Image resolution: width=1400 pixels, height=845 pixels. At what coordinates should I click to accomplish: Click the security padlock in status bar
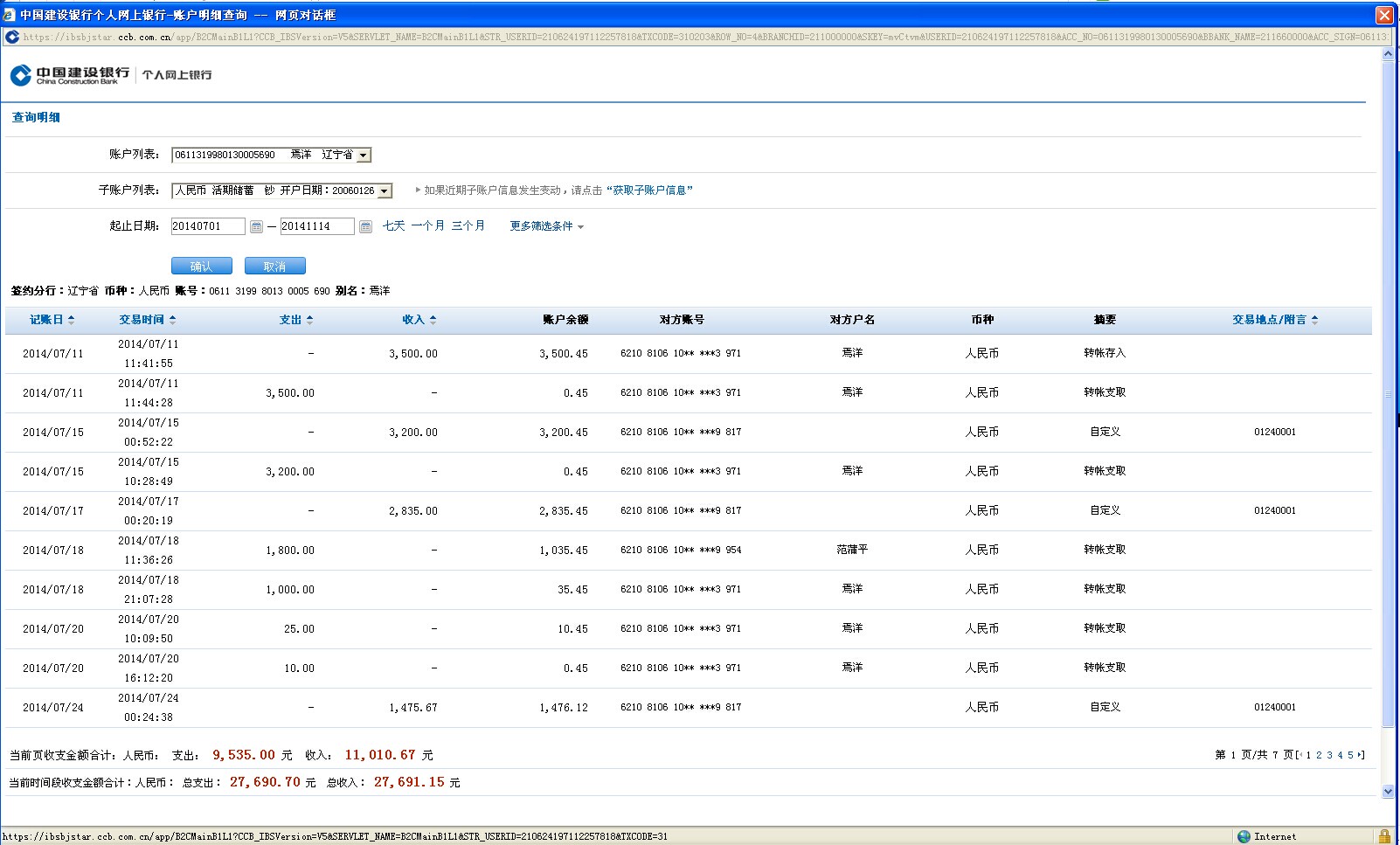coord(1384,836)
